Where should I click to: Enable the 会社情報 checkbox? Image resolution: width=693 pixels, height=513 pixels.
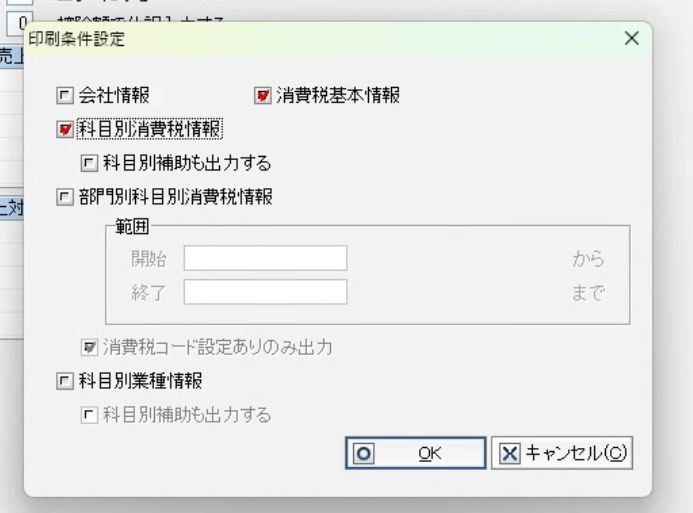(65, 96)
